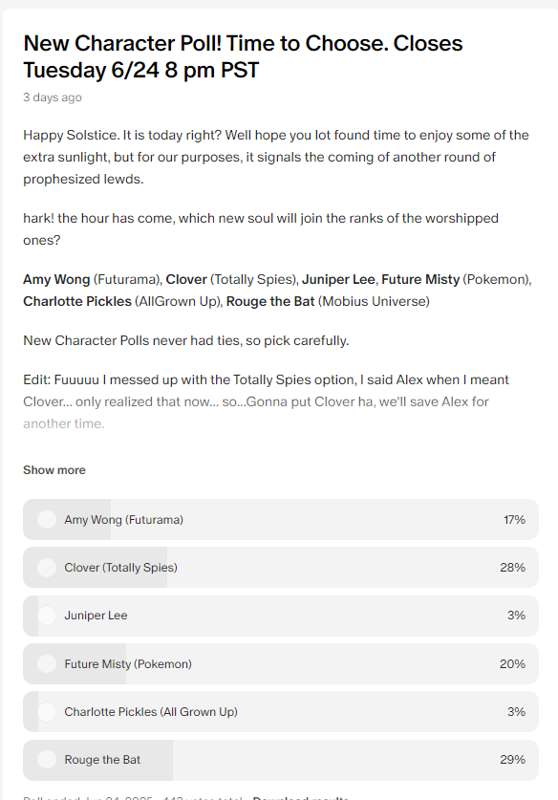Select the Amy Wong radio circle
Viewport: 558px width, 800px height.
coord(46,519)
